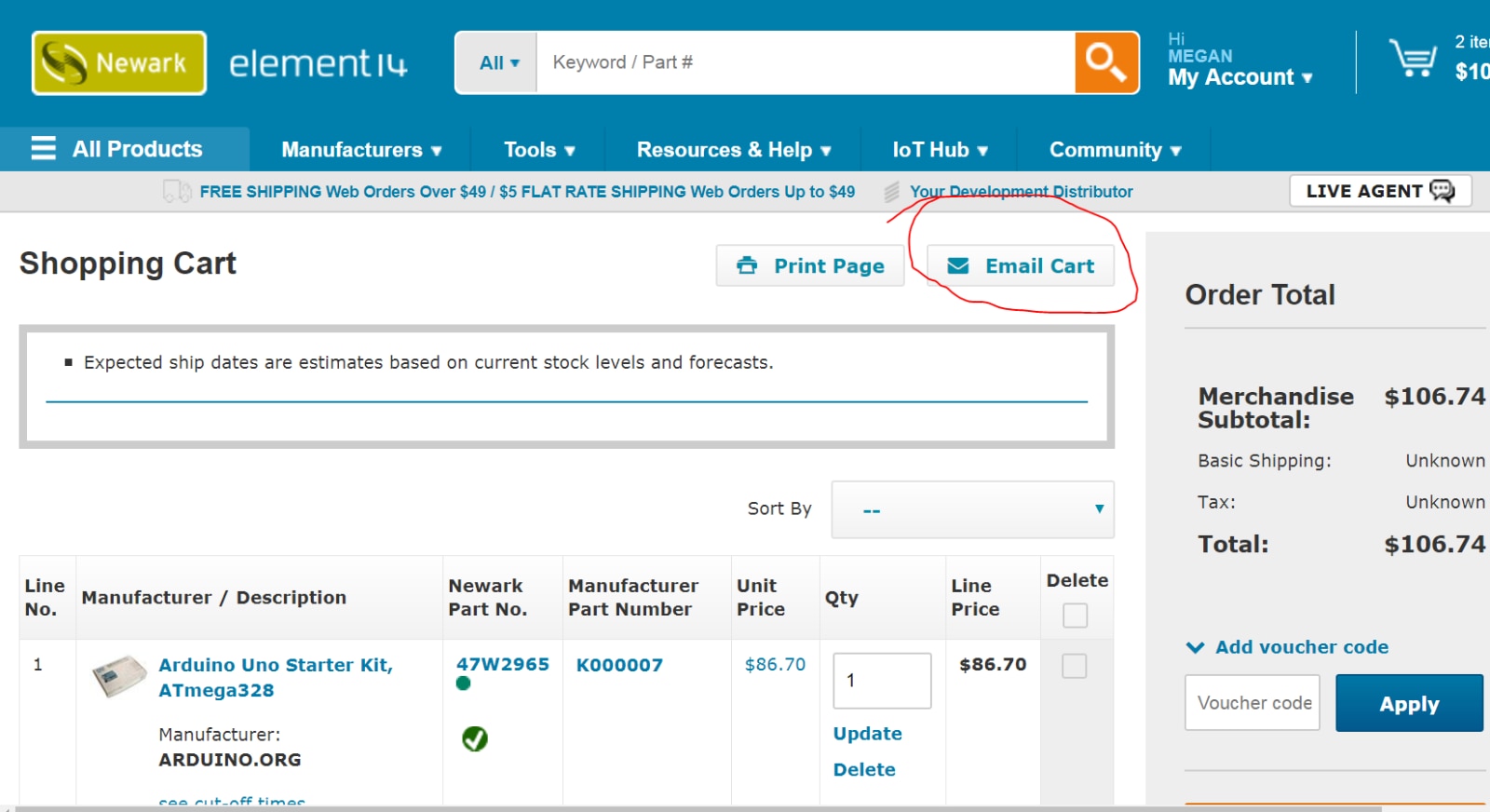1490x812 pixels.
Task: Click the Delete link under quantity
Action: pyautogui.click(x=864, y=770)
